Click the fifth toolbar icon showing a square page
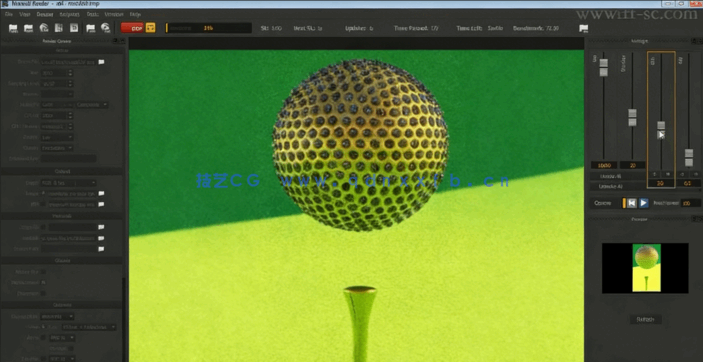Image resolution: width=703 pixels, height=362 pixels. [74, 28]
